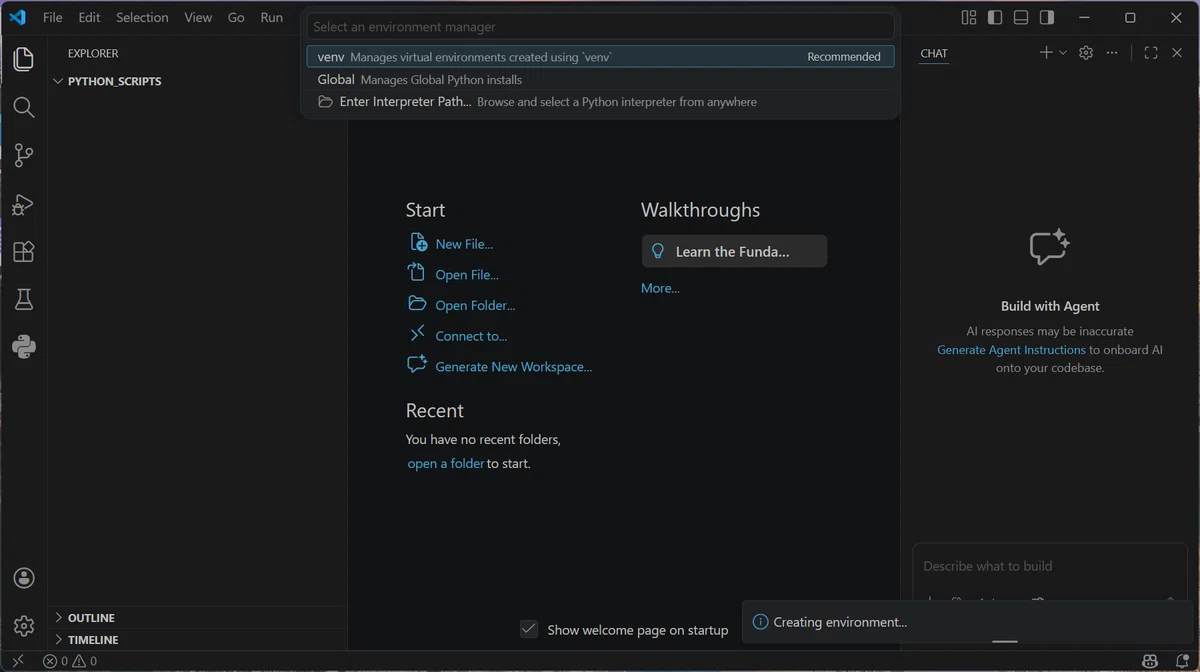Screen dimensions: 1200x672
Task: Open the Testing flask view
Action: click(24, 299)
